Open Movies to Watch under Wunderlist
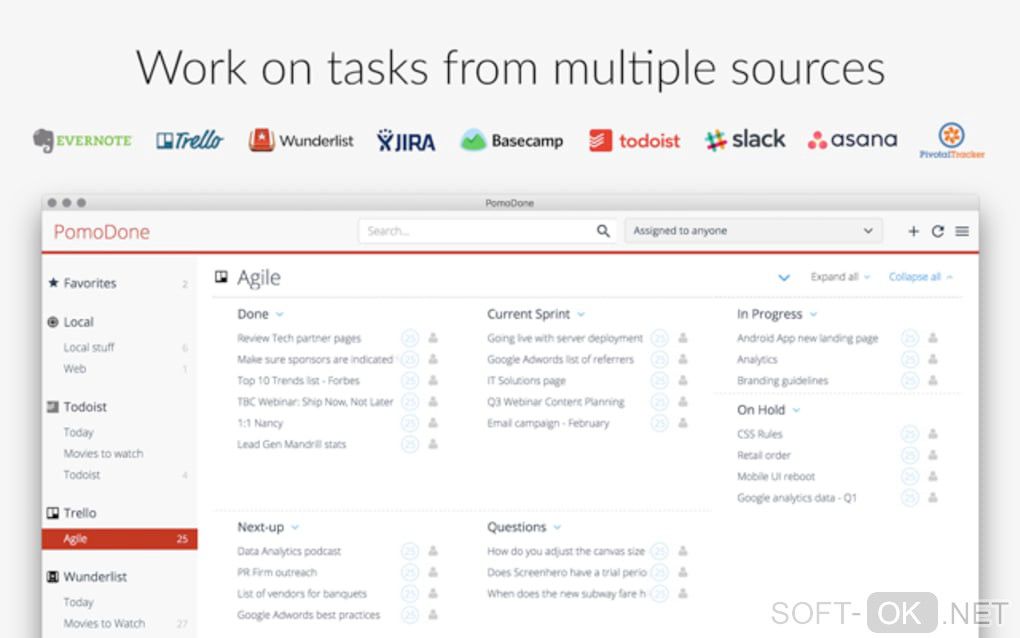The height and width of the screenshot is (638, 1020). point(104,624)
